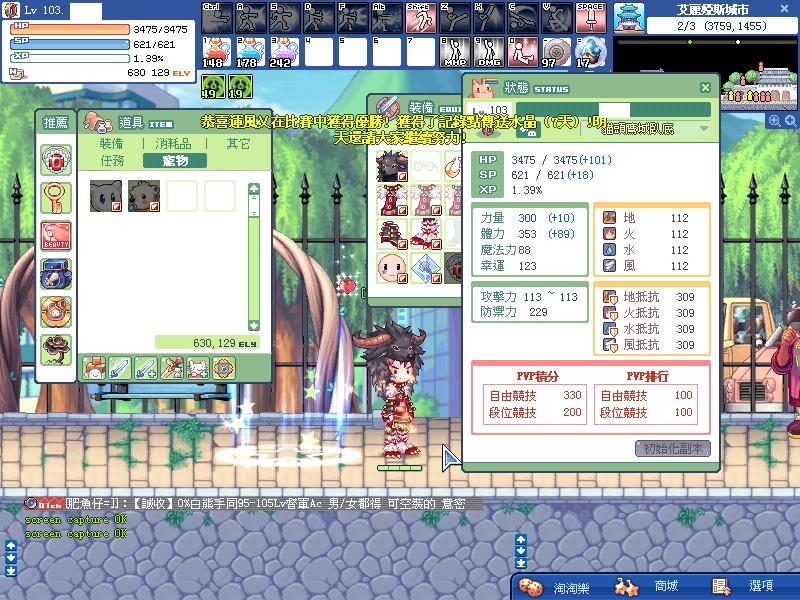800x600 pixels.
Task: Use the skill in slot X
Action: (x=489, y=18)
